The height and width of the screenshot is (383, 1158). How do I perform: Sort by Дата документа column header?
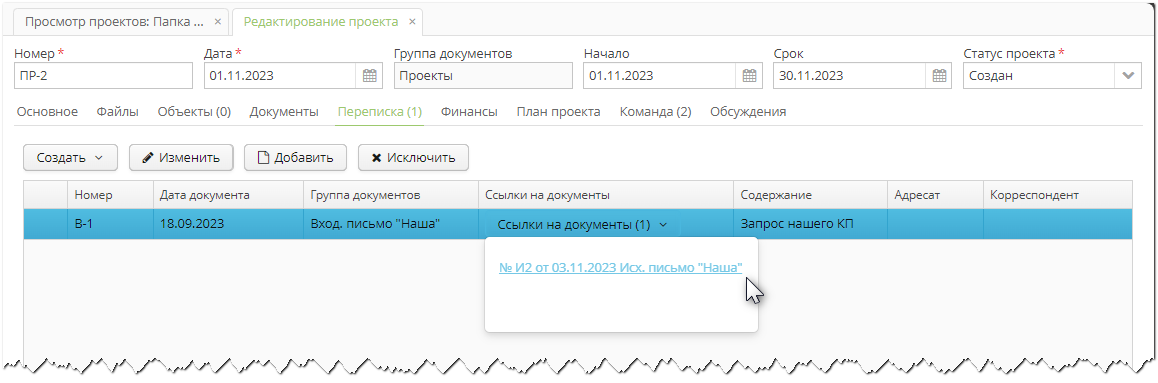click(x=229, y=195)
